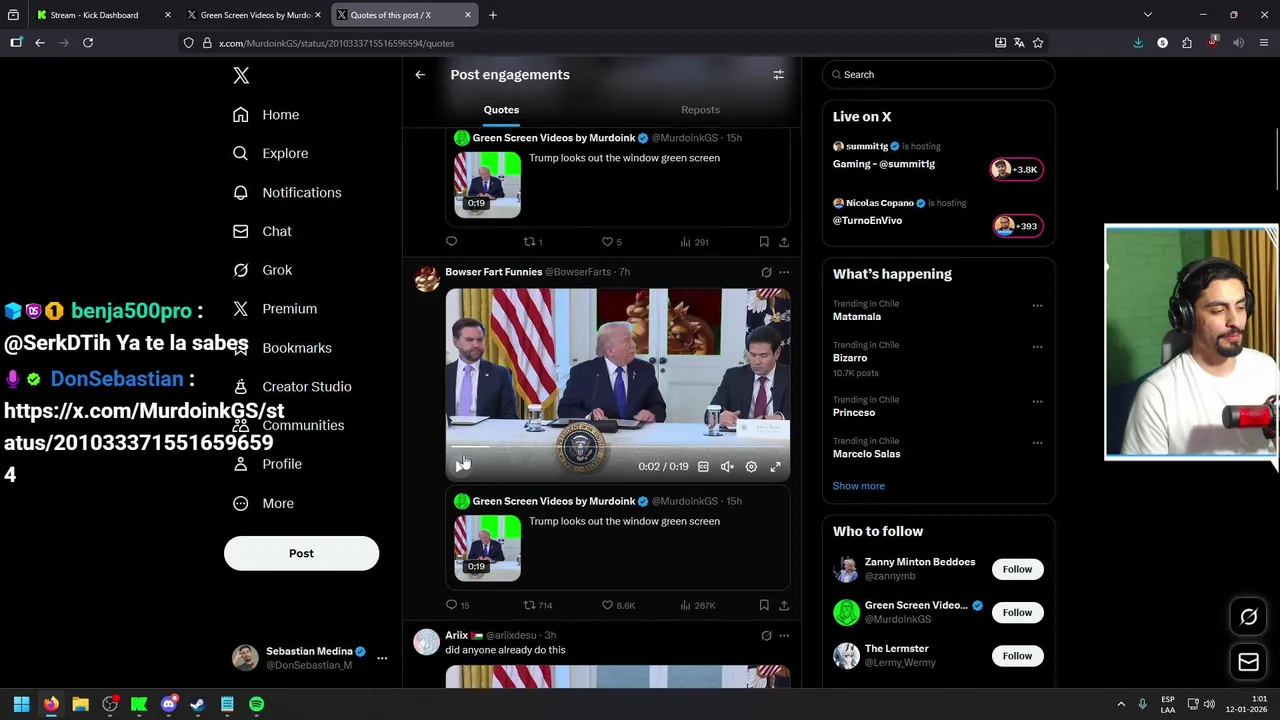View analytics showing 291 views
This screenshot has height=720, width=1280.
click(694, 242)
